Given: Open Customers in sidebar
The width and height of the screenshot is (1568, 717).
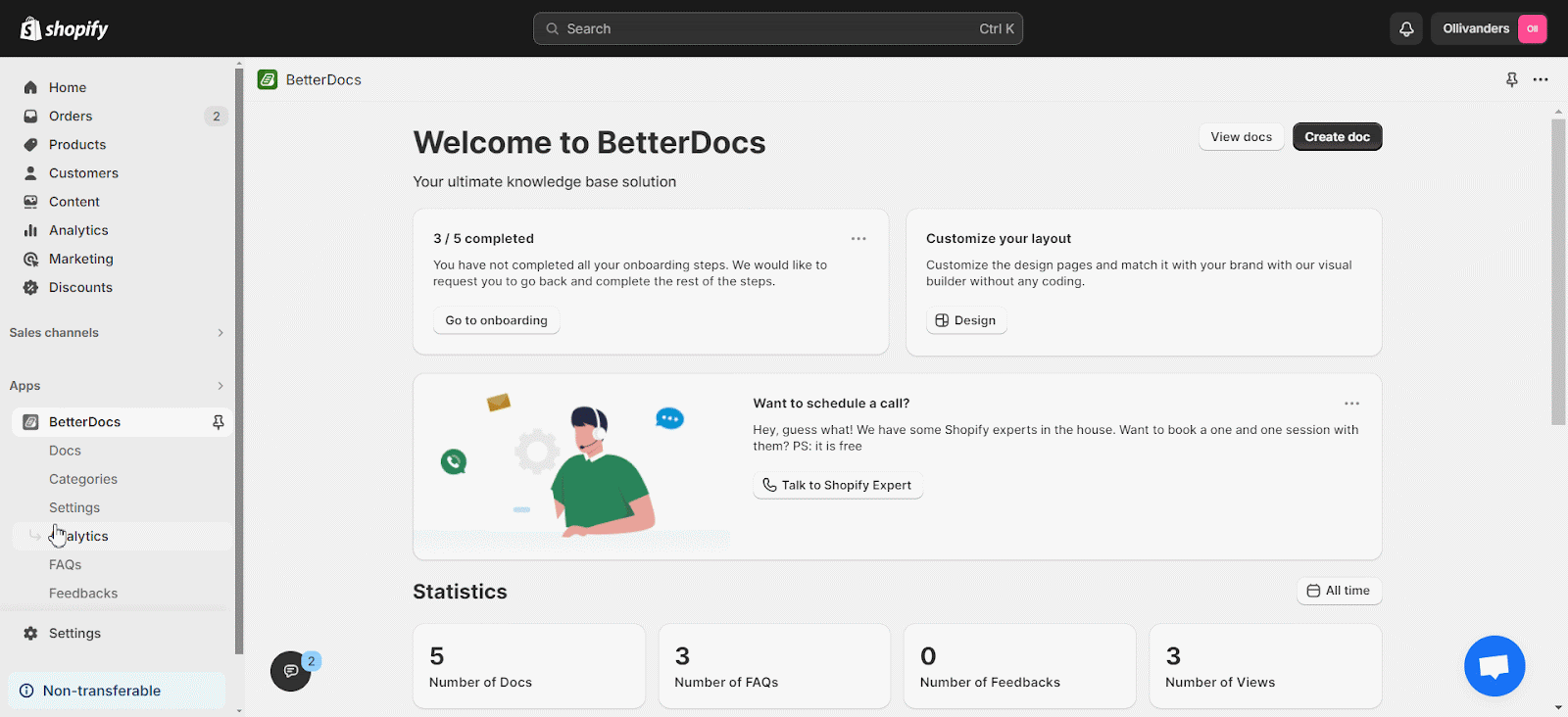Looking at the screenshot, I should 83,172.
